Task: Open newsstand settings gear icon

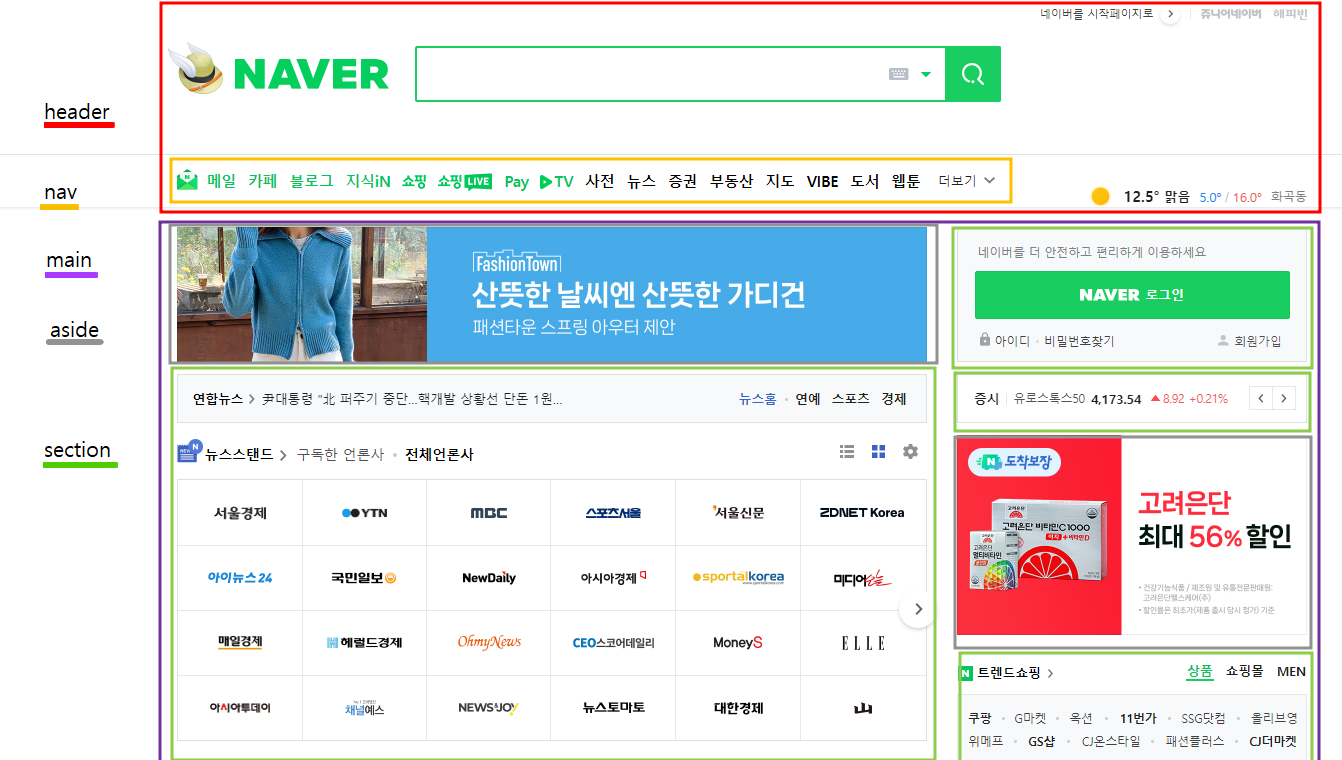Action: click(x=910, y=452)
